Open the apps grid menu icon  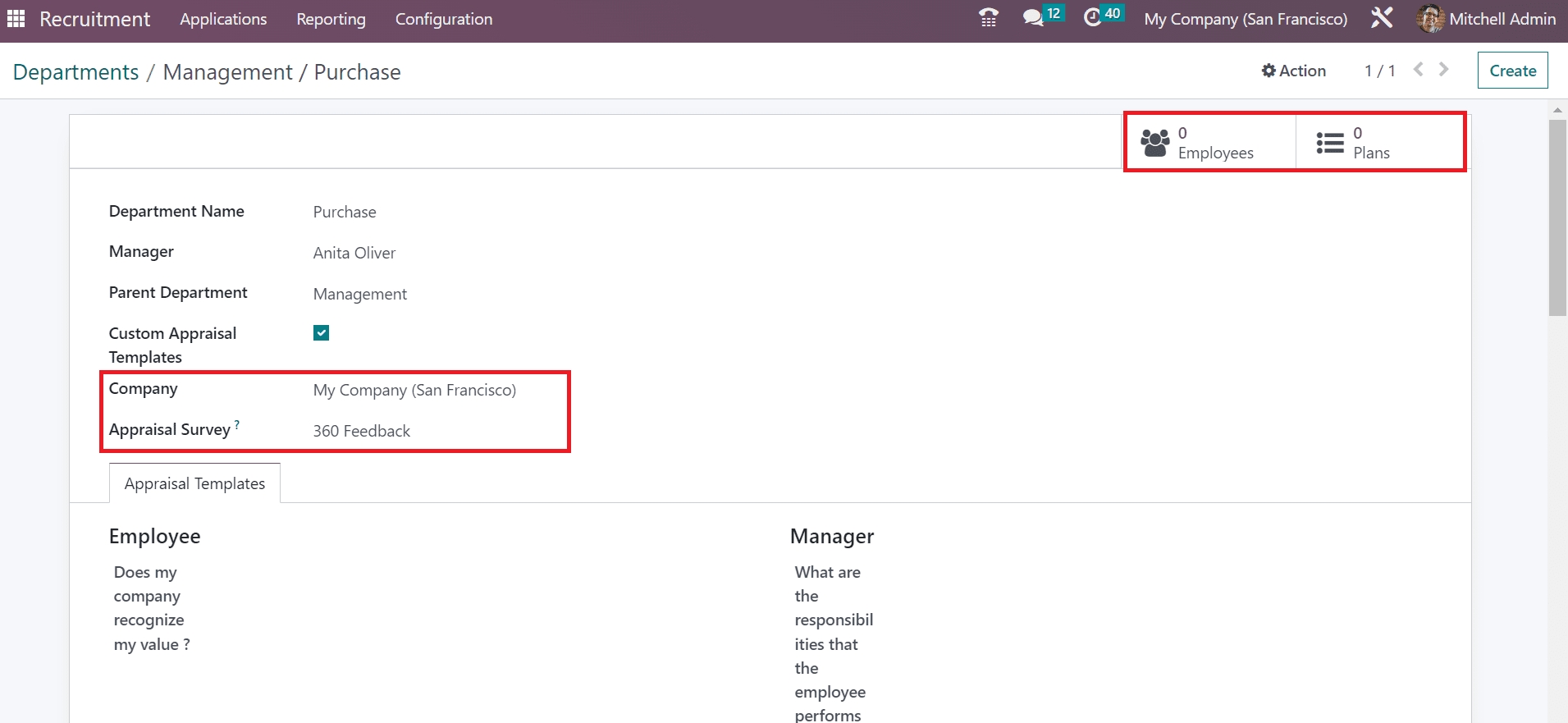point(16,18)
